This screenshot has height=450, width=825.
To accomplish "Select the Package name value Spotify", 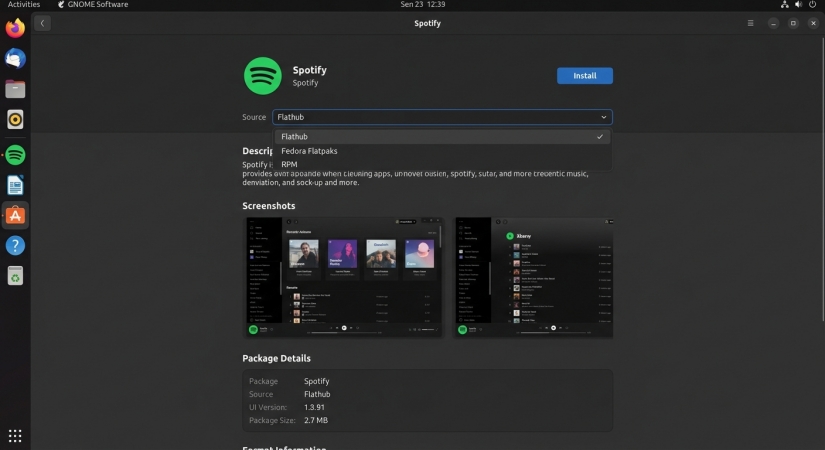I will (x=316, y=381).
